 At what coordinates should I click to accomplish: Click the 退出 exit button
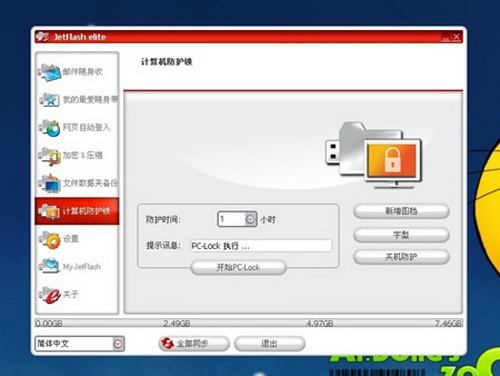pyautogui.click(x=269, y=343)
